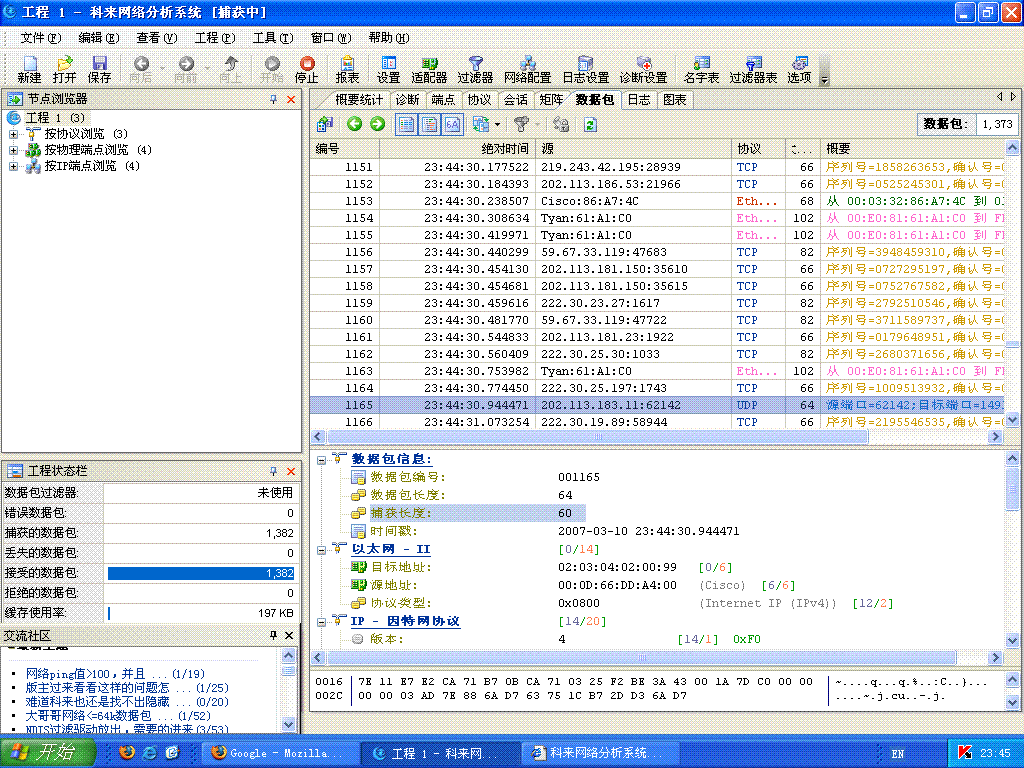Expand the 按IP端点浏览 tree node

pos(14,166)
